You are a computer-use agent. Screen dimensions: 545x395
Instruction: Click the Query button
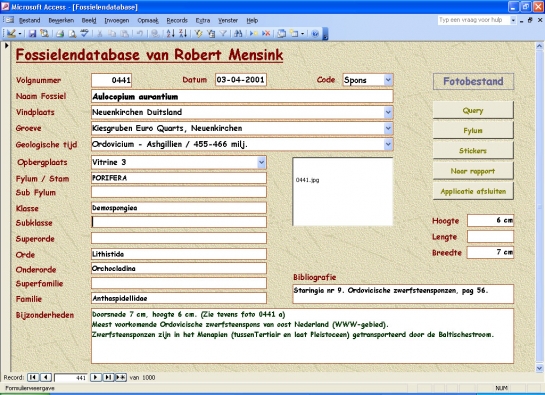click(x=473, y=111)
